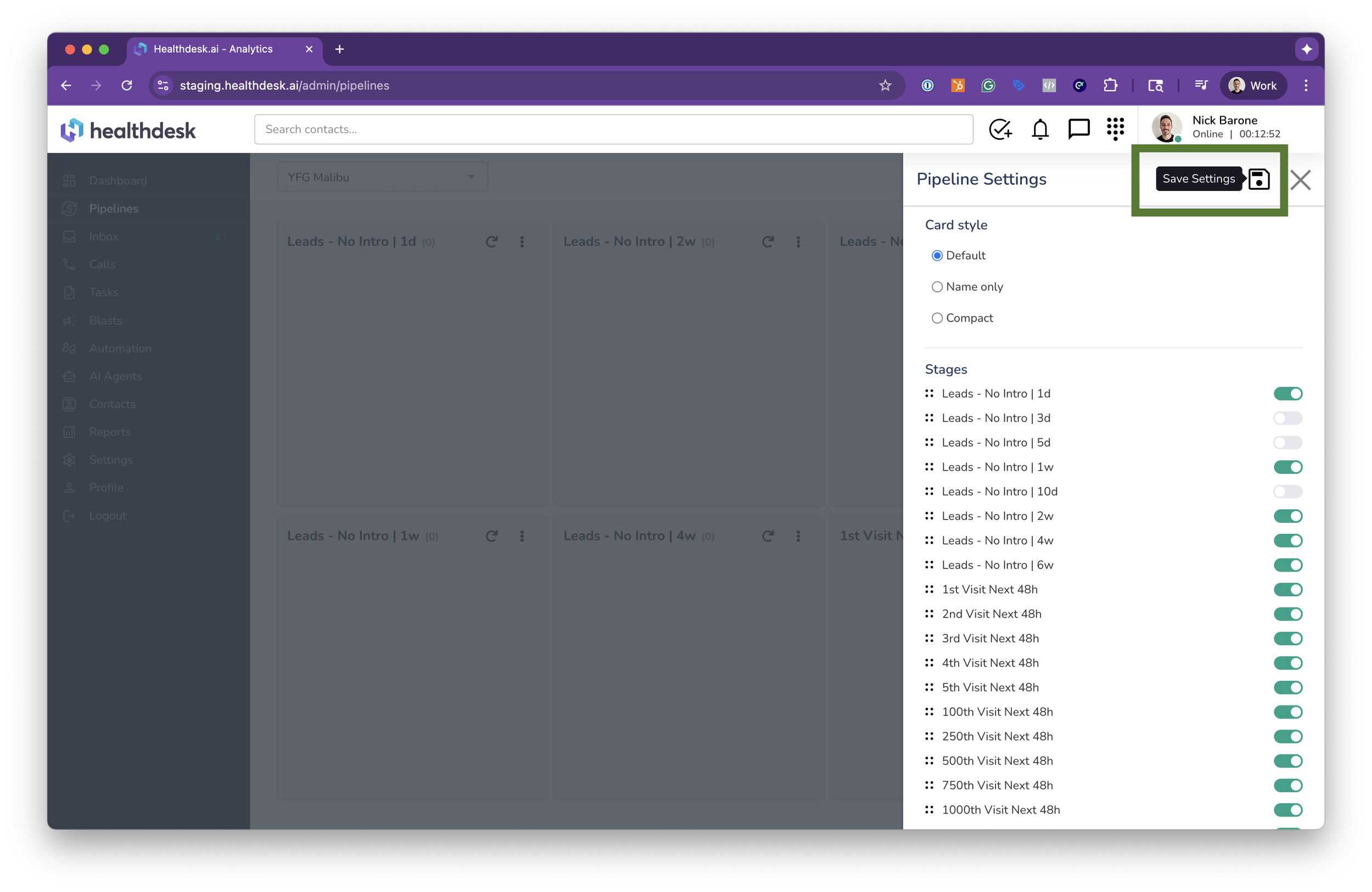Open the Nick Barone user profile

pyautogui.click(x=1216, y=127)
